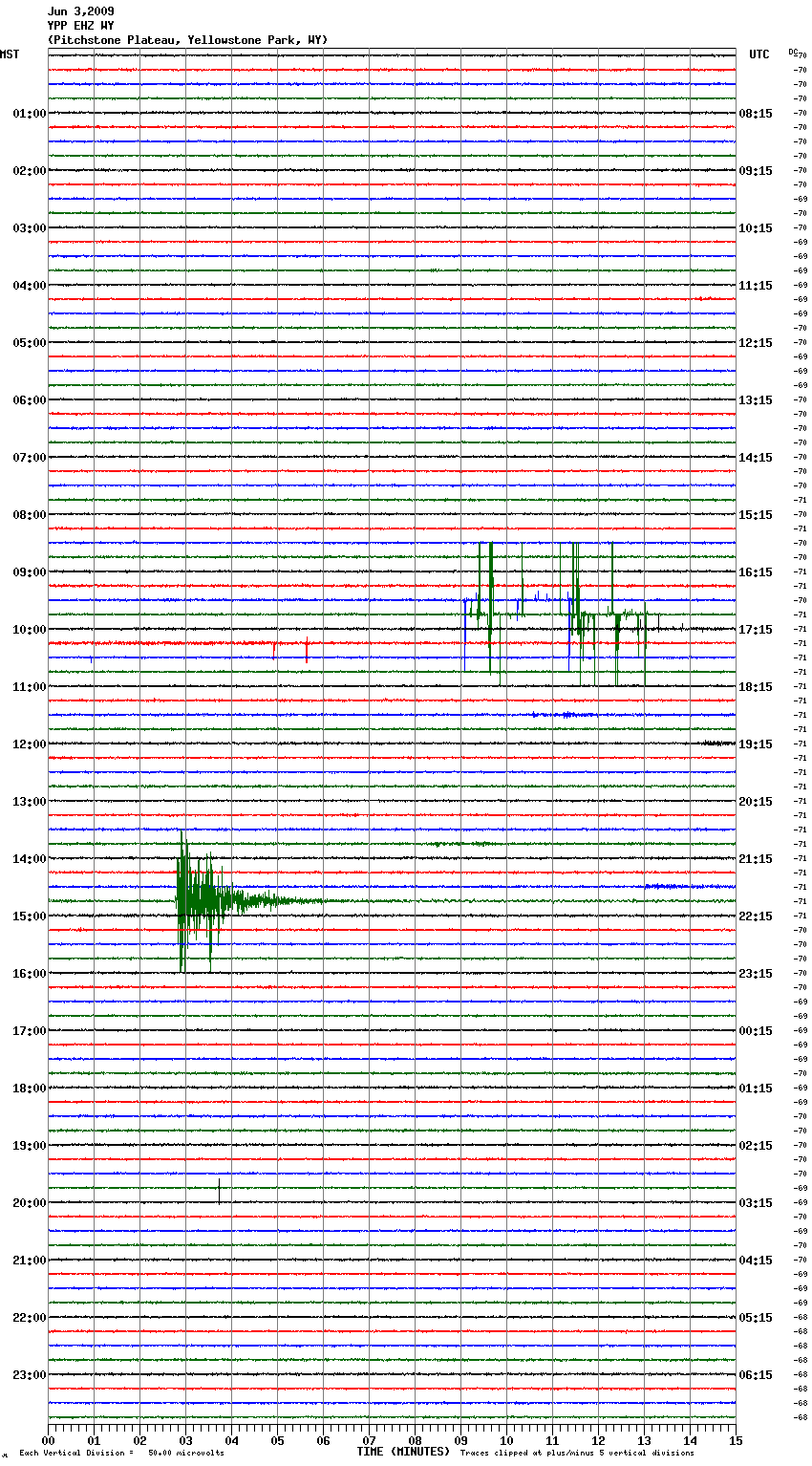The height and width of the screenshot is (1466, 812).
Task: Click the 17:15 UTC time label
Action: (756, 630)
